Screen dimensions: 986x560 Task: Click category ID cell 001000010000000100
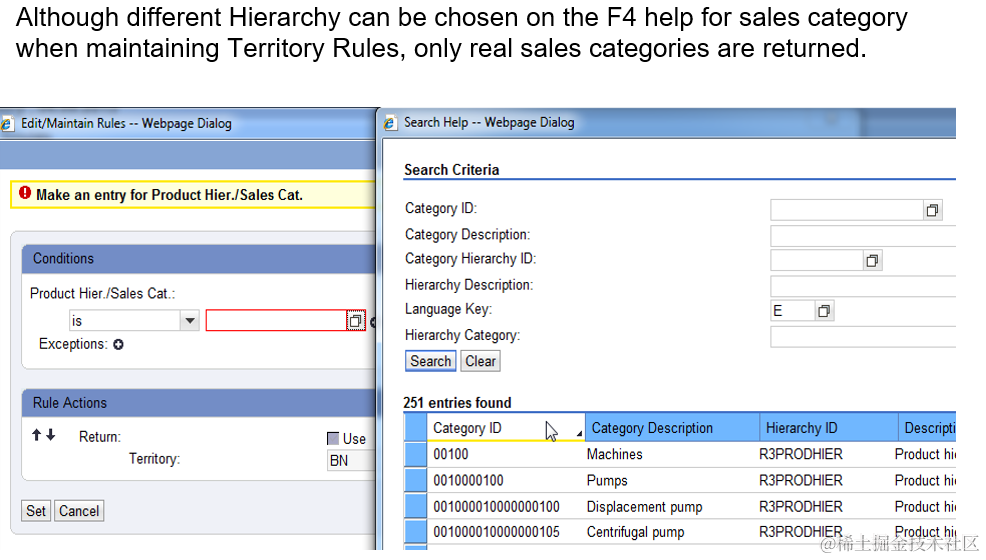496,507
